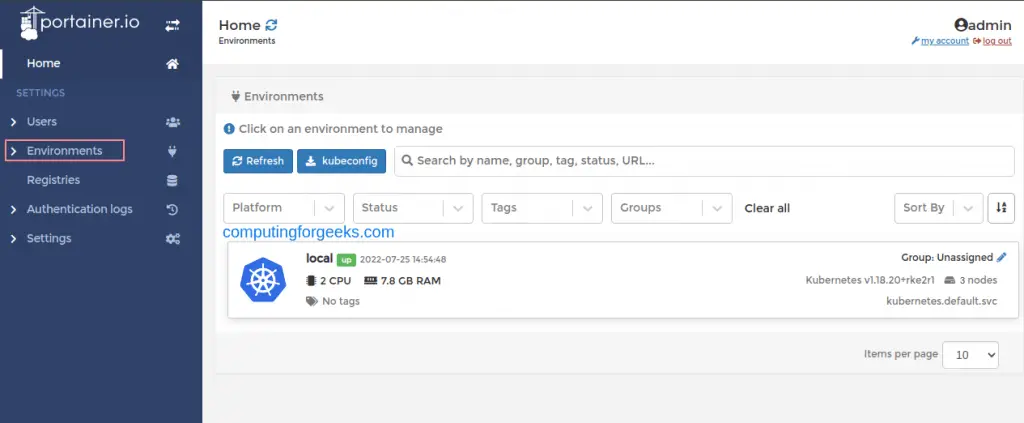Click the Authentication logs history icon
The width and height of the screenshot is (1024, 423).
[x=172, y=210]
